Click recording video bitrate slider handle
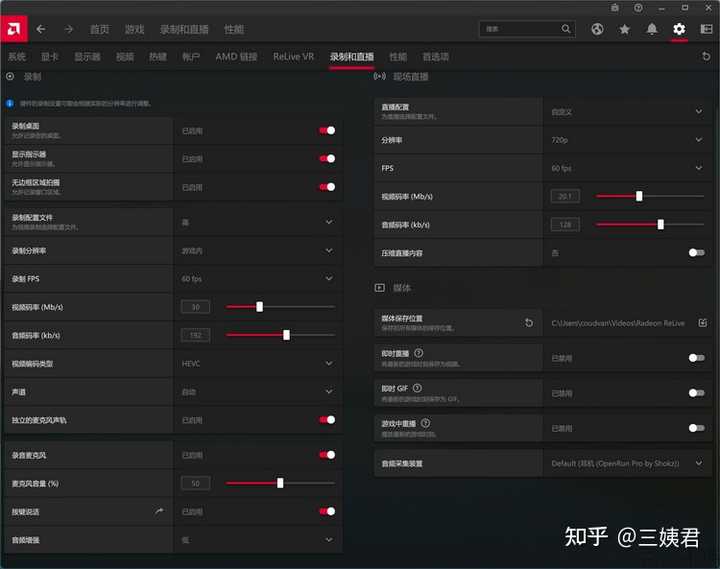Image resolution: width=720 pixels, height=569 pixels. 259,307
